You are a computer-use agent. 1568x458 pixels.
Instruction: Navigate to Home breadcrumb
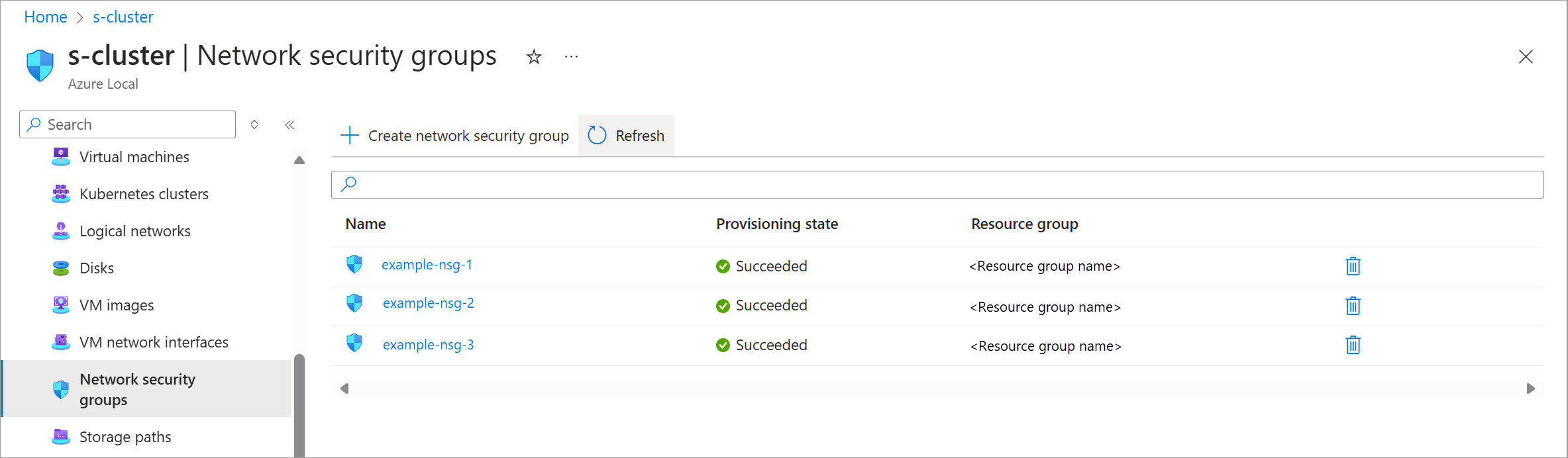point(46,17)
